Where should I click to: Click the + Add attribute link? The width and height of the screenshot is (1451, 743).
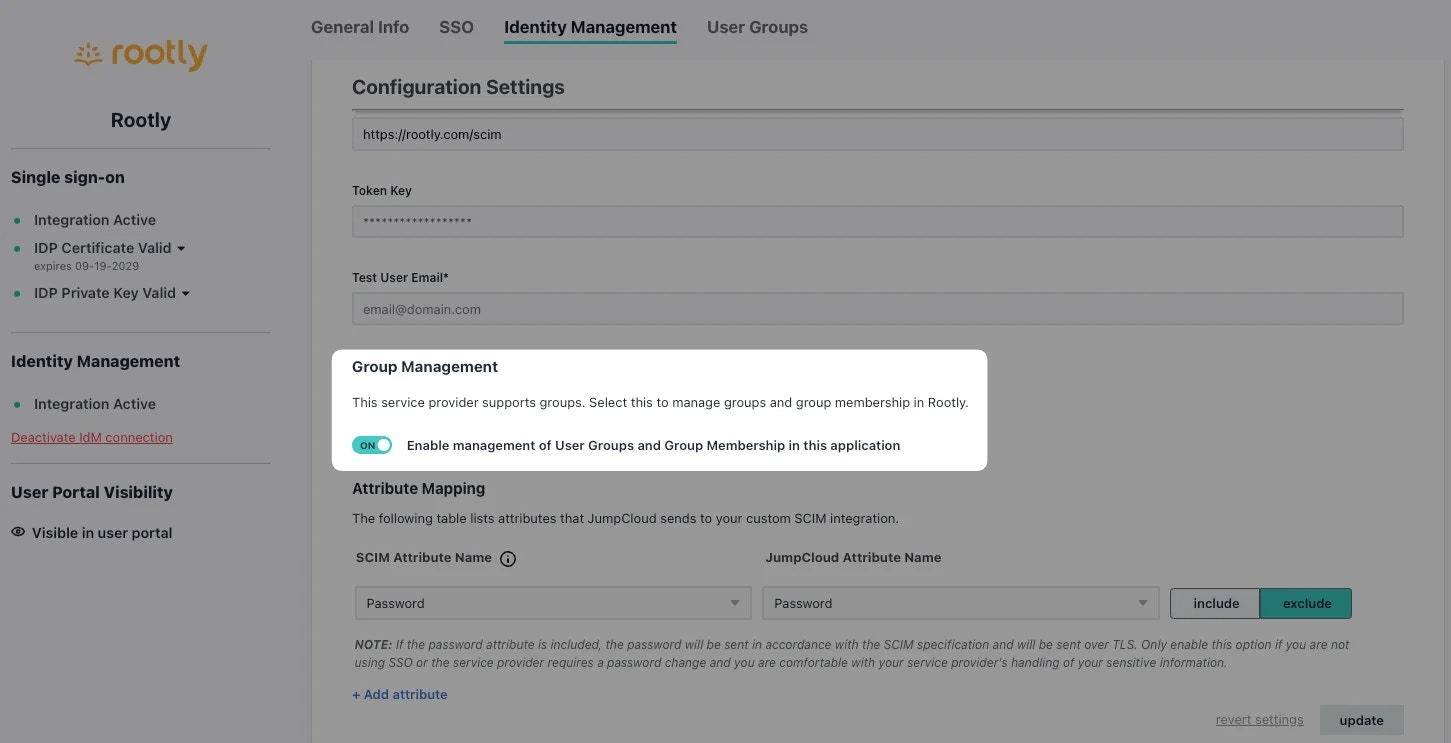pos(400,694)
